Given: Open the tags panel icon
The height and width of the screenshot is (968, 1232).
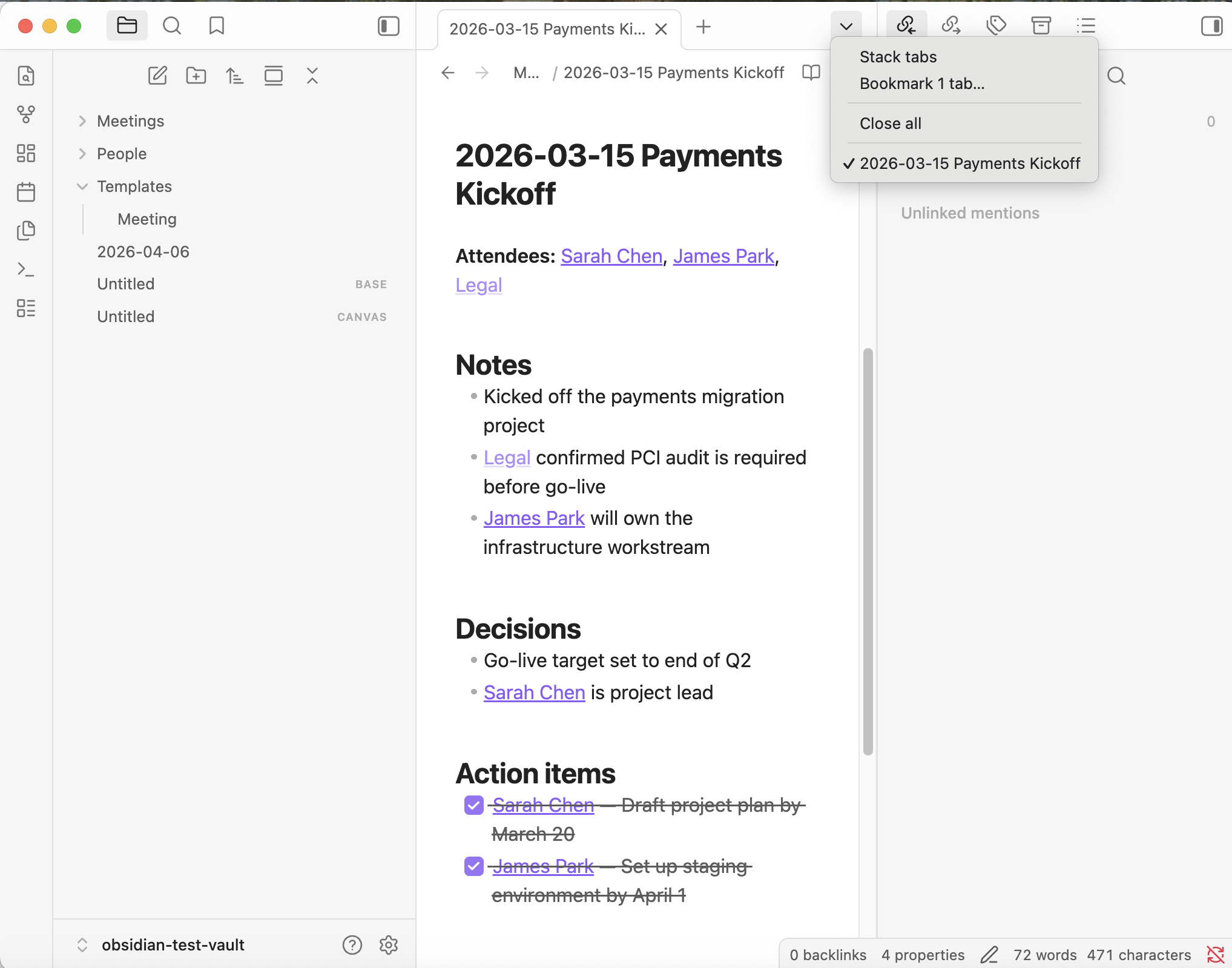Looking at the screenshot, I should tap(996, 26).
